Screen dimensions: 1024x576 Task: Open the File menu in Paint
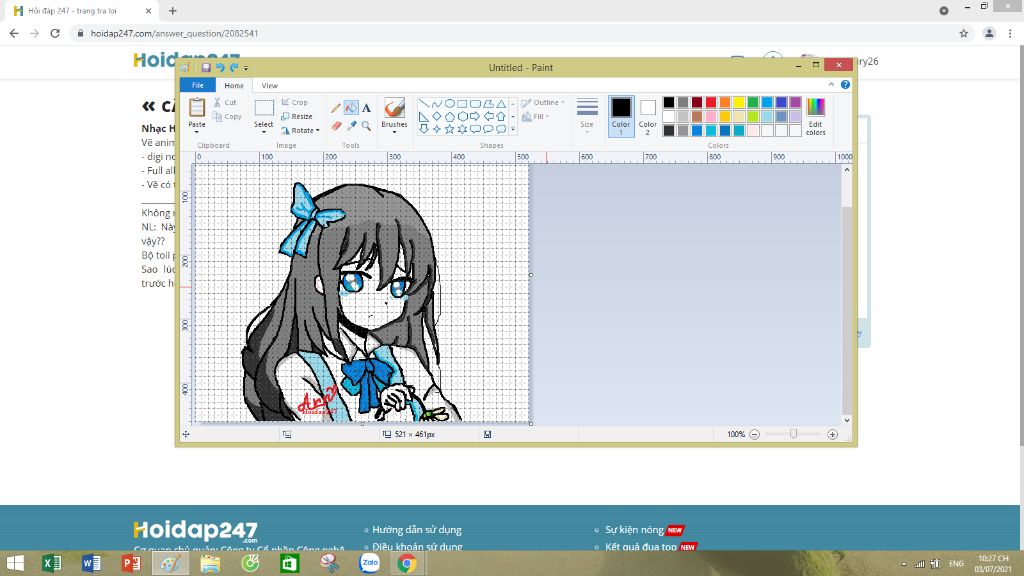(197, 86)
